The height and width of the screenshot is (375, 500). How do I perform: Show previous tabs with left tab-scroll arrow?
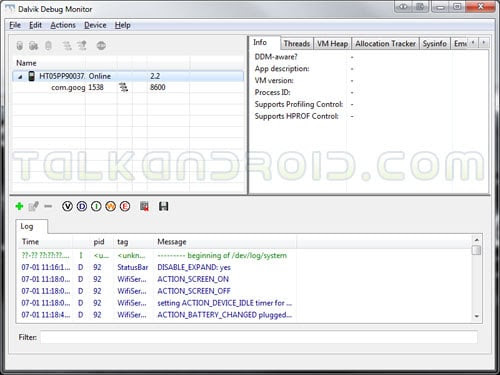tap(473, 43)
